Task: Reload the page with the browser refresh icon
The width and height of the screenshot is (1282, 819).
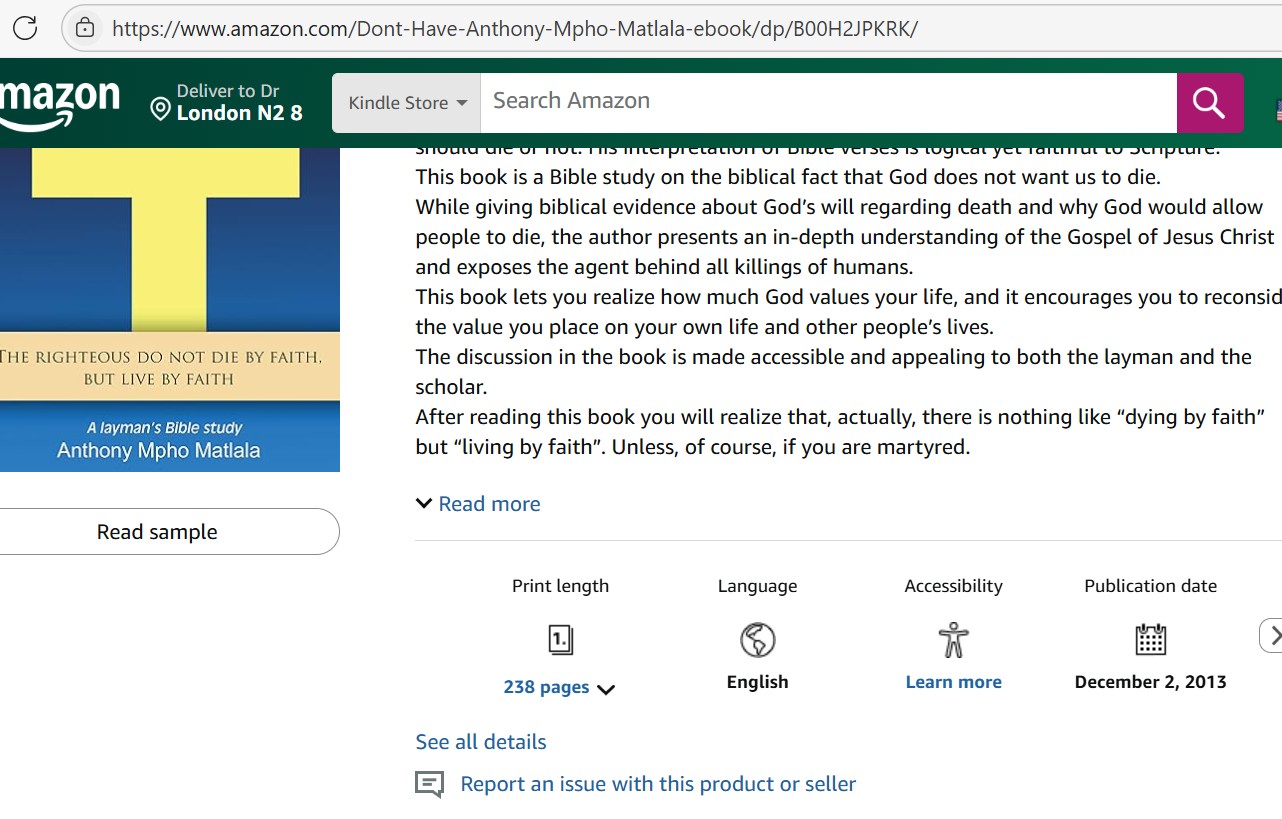Action: [x=25, y=28]
